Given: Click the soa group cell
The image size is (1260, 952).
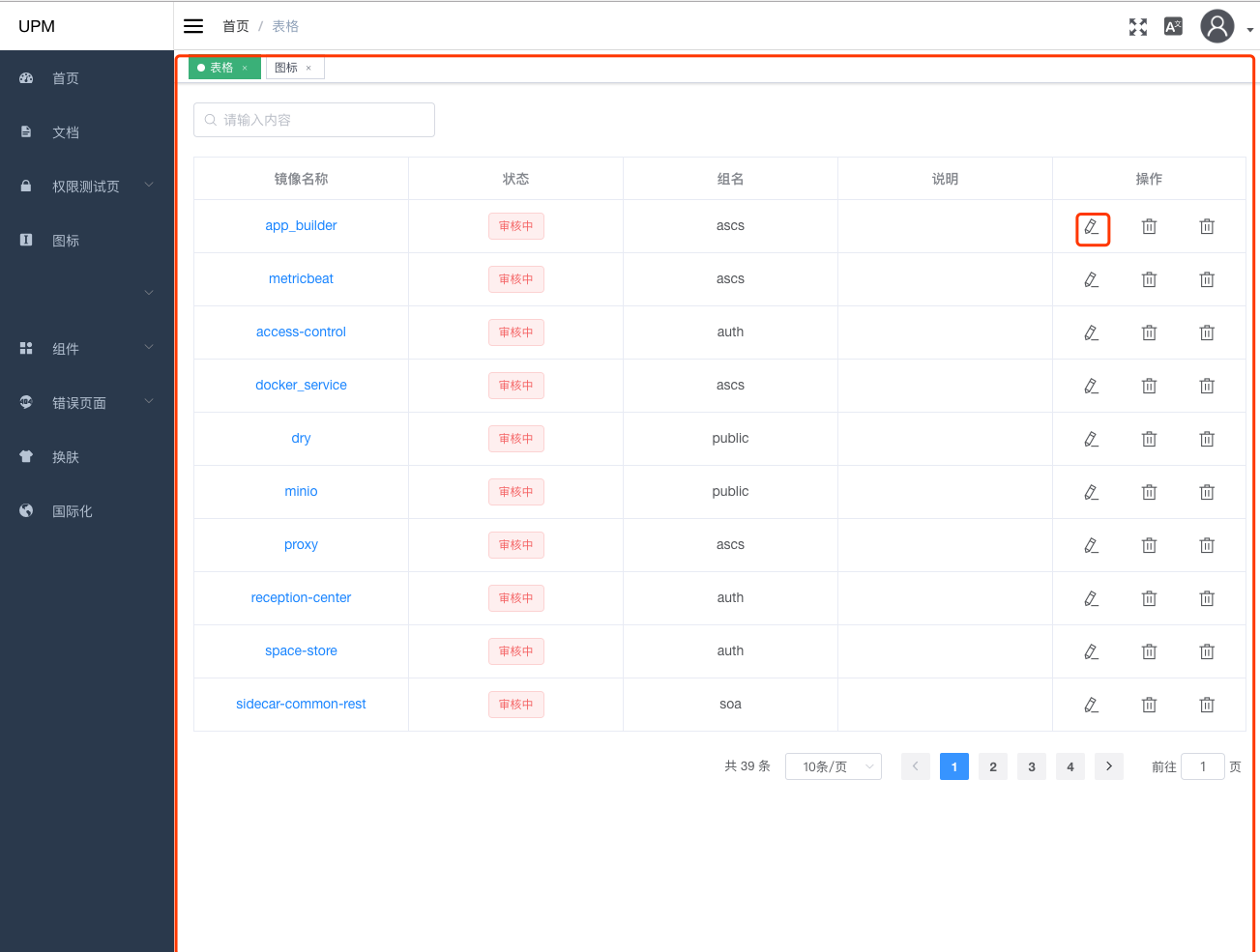Looking at the screenshot, I should 730,704.
